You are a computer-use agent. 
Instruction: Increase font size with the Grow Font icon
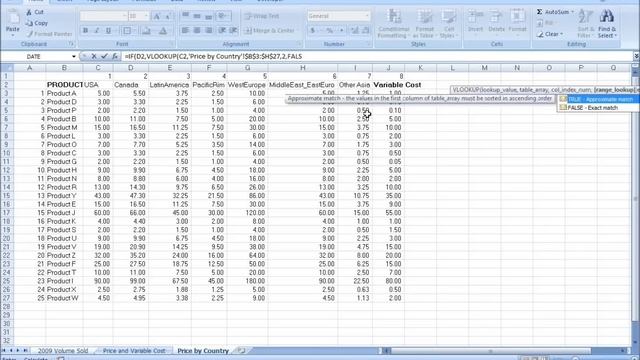pyautogui.click(x=157, y=16)
